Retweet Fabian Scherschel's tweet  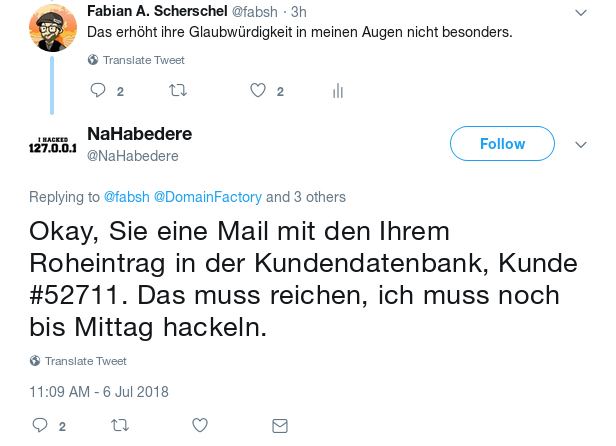(x=178, y=91)
